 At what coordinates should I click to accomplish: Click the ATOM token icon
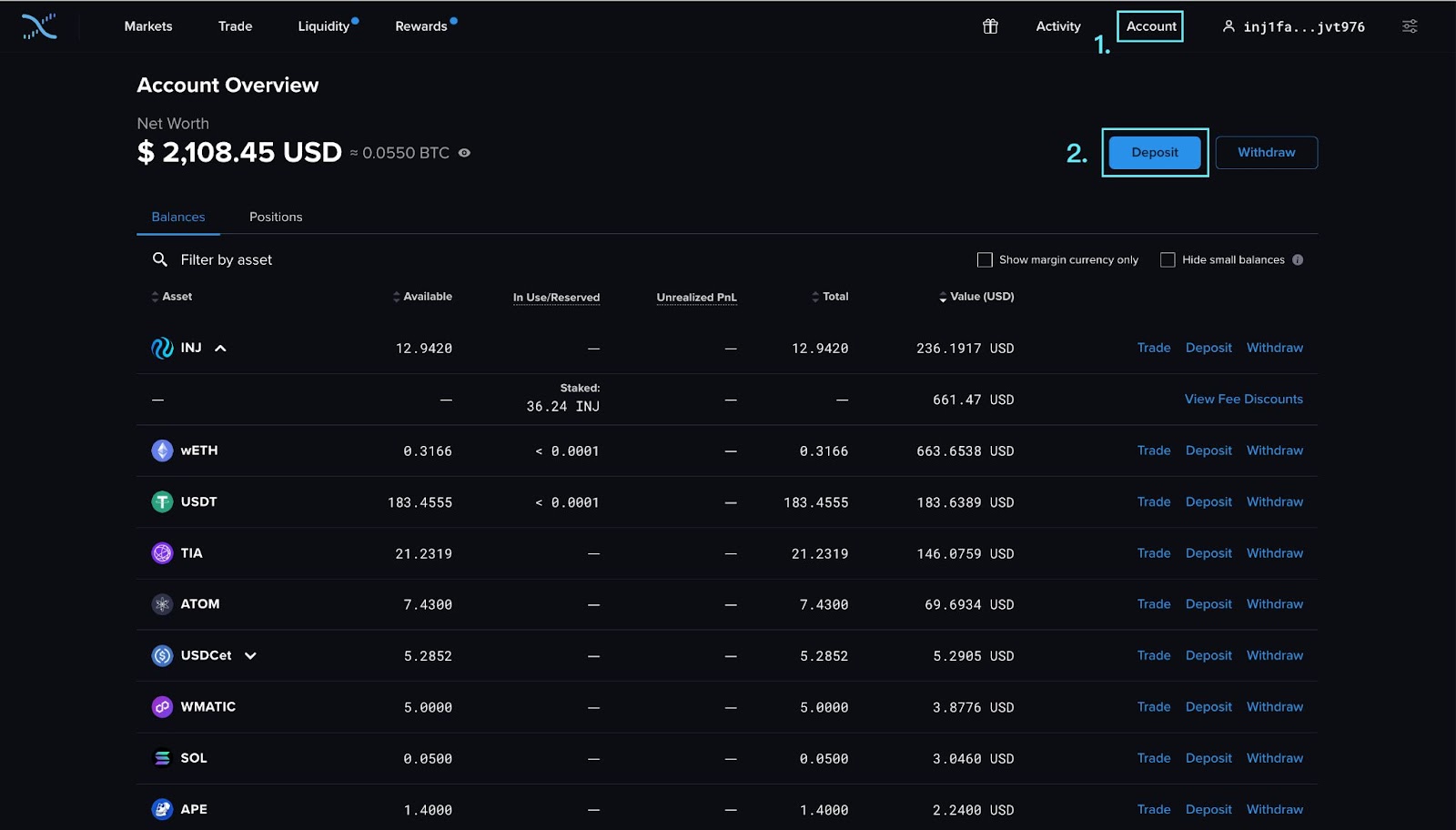[x=162, y=604]
